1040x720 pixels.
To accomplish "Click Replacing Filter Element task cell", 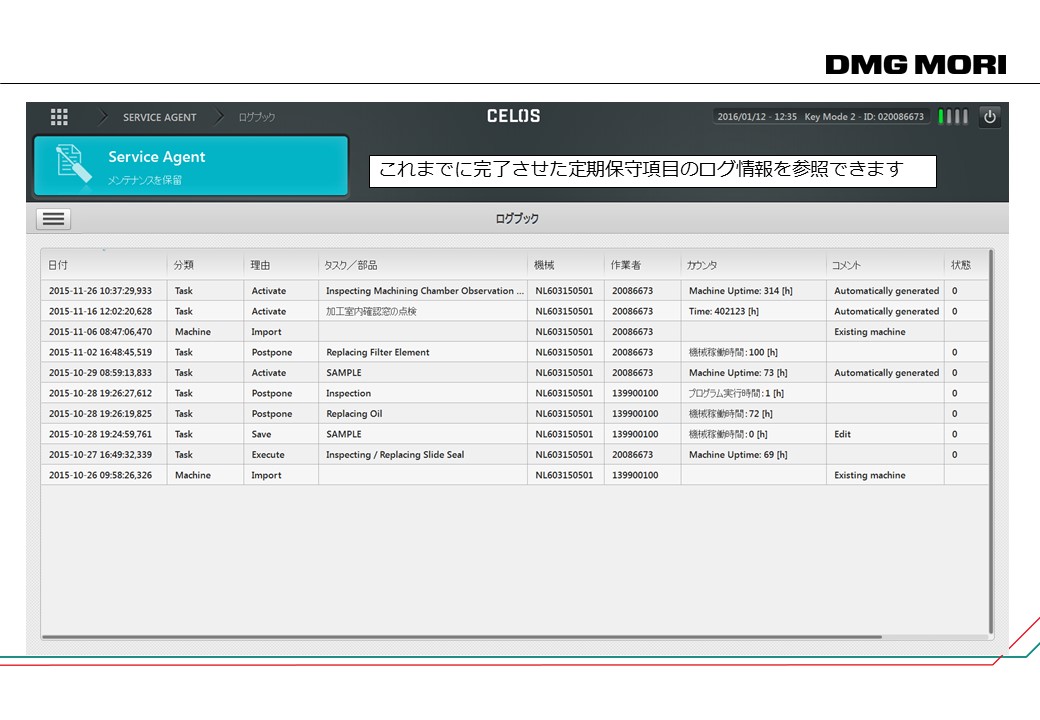I will click(x=422, y=352).
